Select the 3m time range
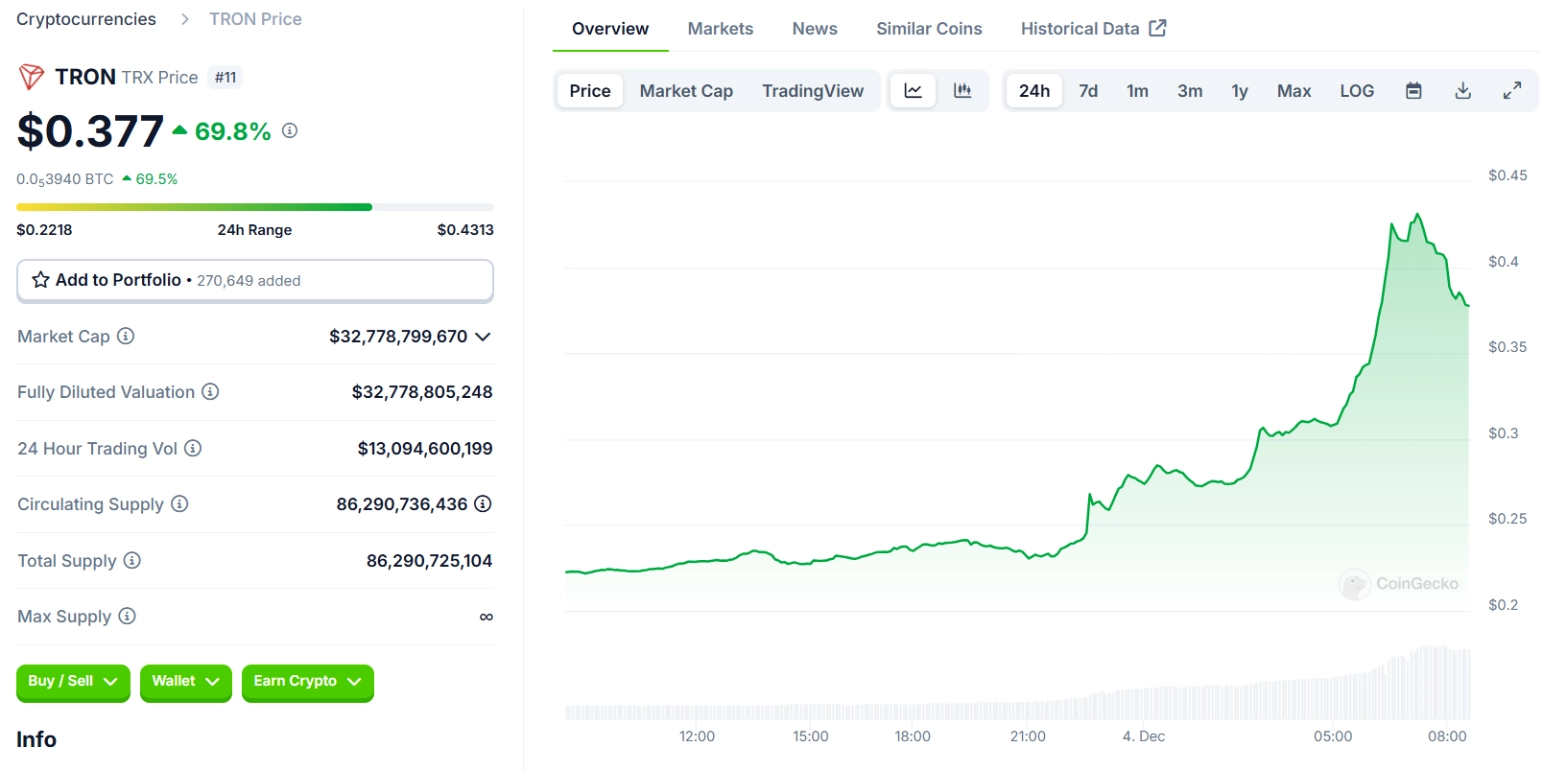This screenshot has width=1567, height=770. 1190,91
